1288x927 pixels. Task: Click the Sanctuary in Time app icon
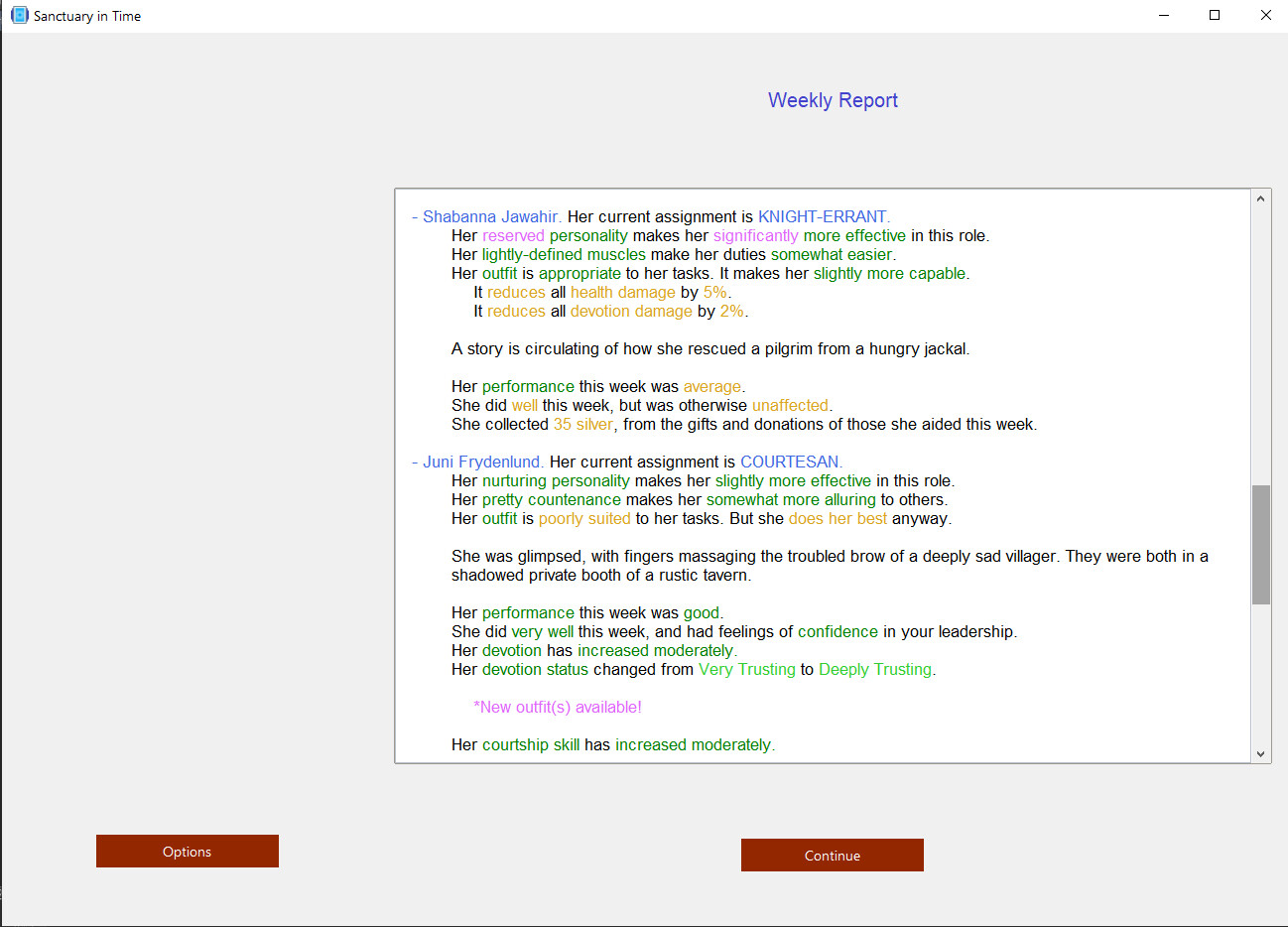(x=19, y=15)
